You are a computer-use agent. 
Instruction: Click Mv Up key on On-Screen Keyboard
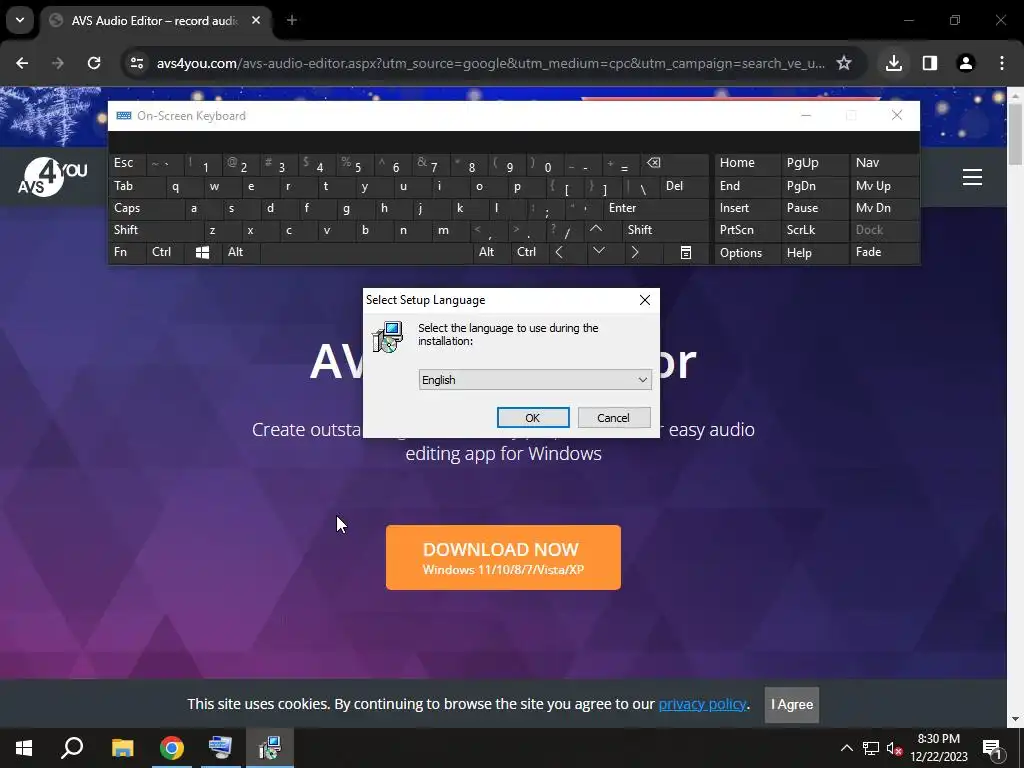click(x=883, y=186)
